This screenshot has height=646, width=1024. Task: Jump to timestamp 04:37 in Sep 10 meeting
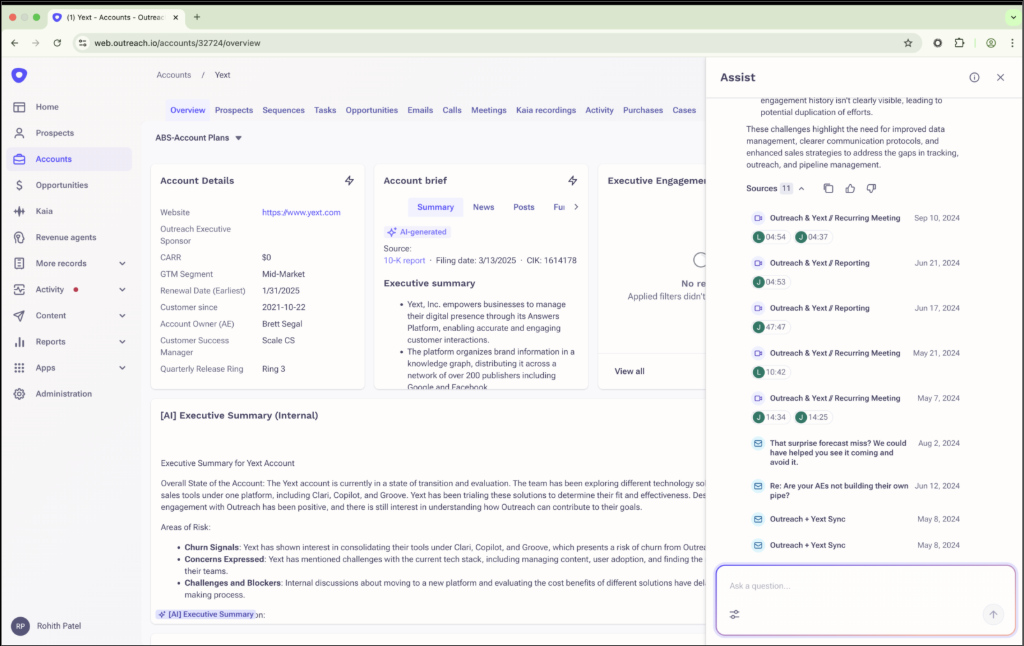811,237
